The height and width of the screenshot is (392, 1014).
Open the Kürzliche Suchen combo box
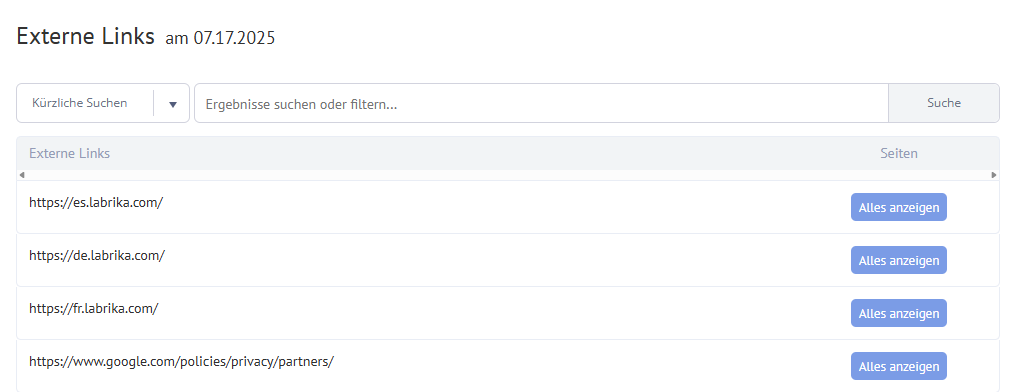pos(103,103)
